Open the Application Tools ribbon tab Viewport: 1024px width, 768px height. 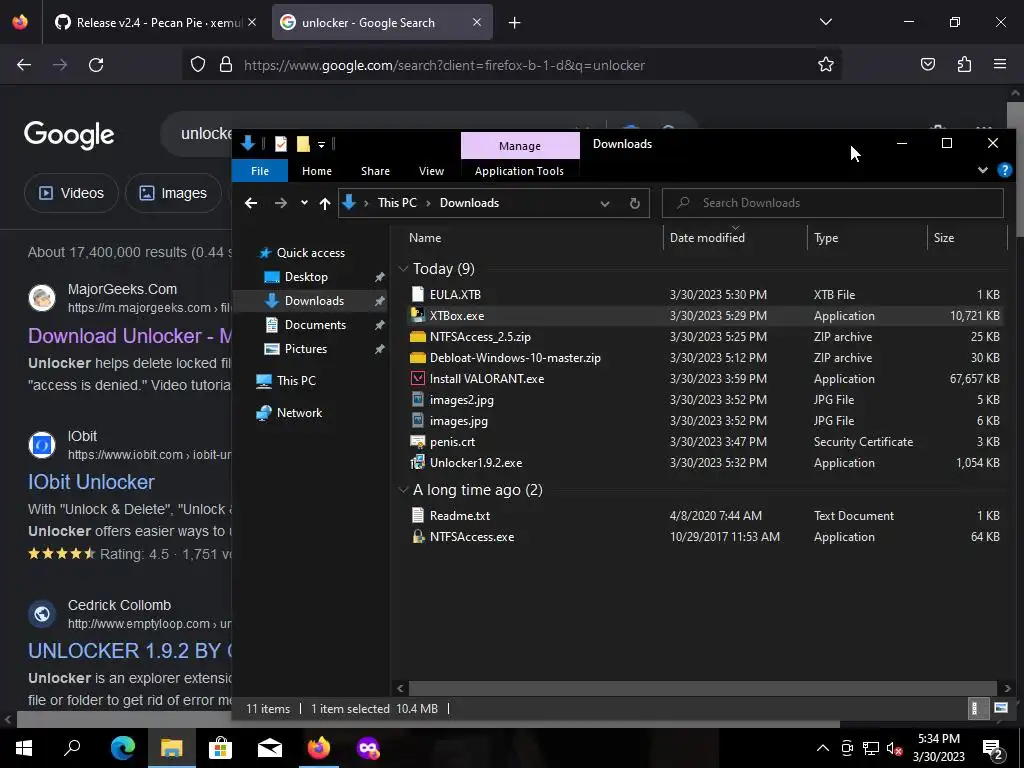point(519,171)
